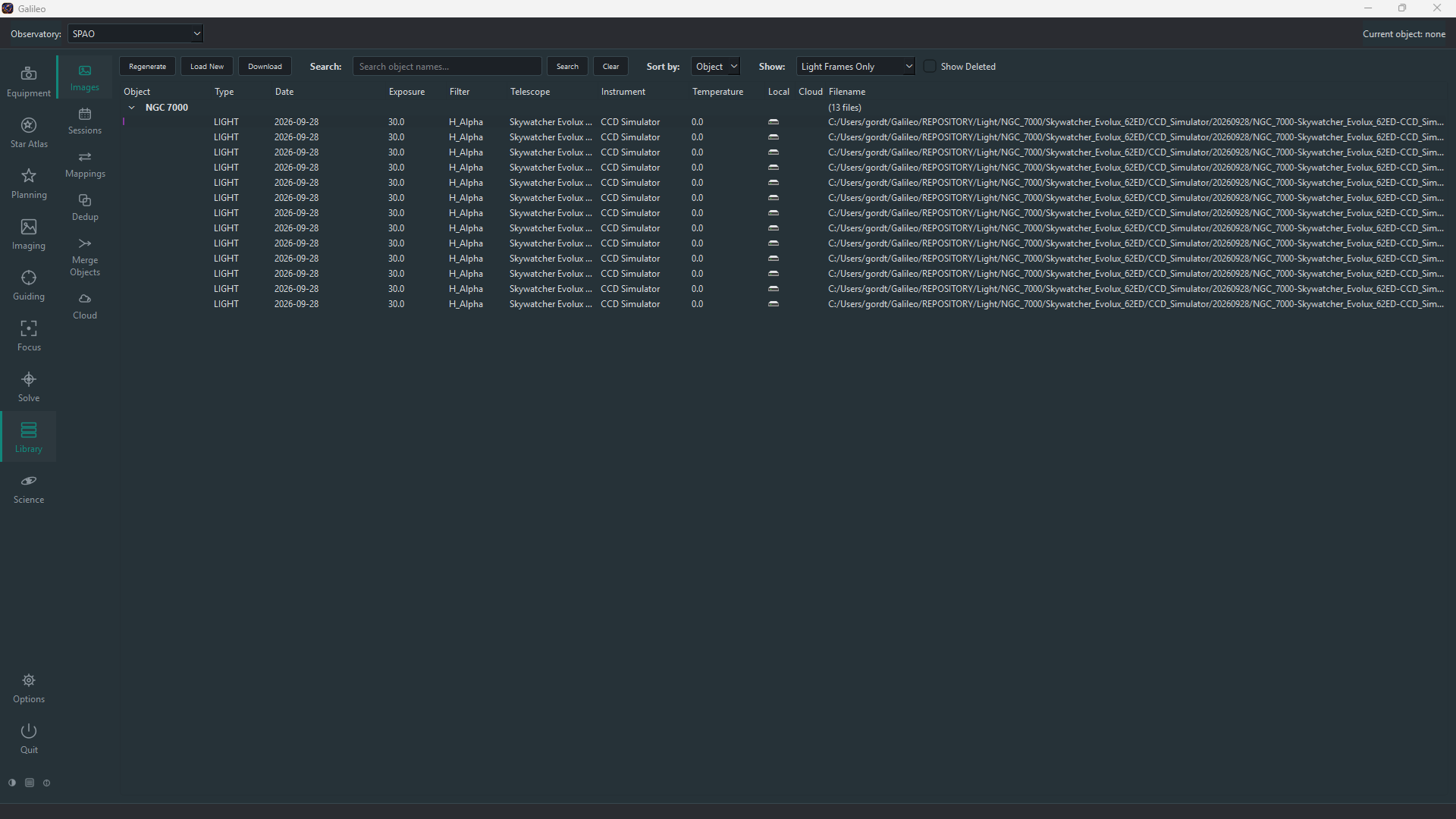Viewport: 1456px width, 819px height.
Task: Click 'Current object: none' label
Action: pyautogui.click(x=1404, y=34)
